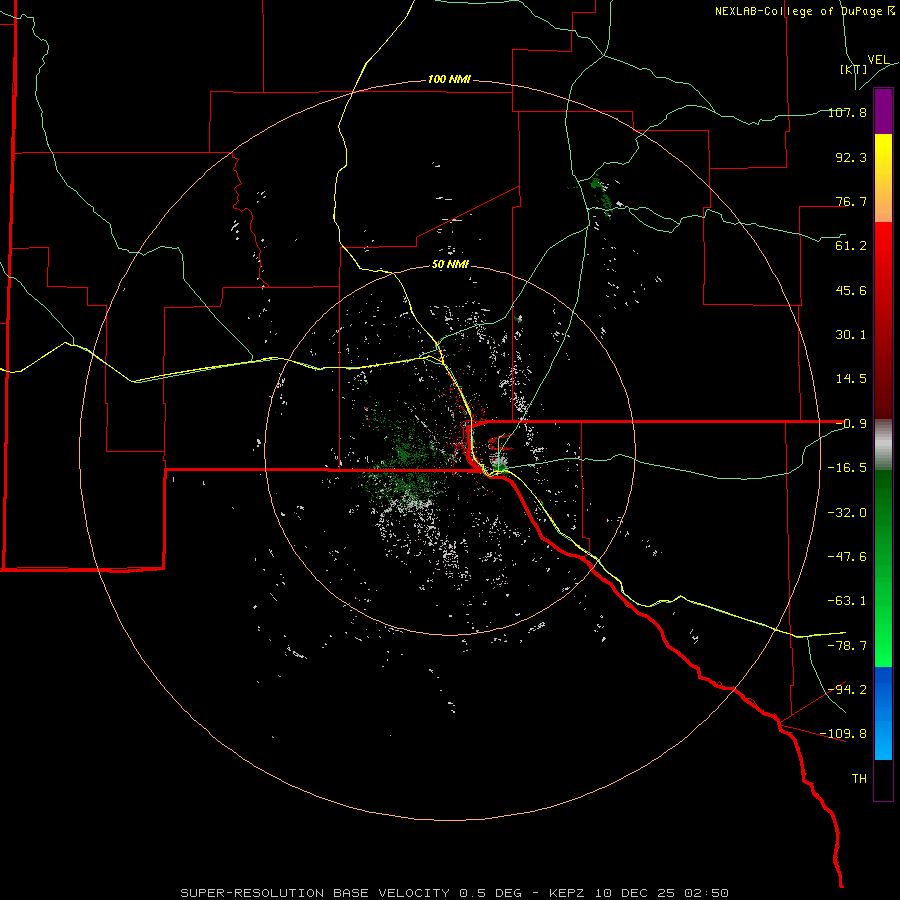Click the Super-Resolution Base Velocity caption text
The width and height of the screenshot is (900, 900).
tap(454, 893)
